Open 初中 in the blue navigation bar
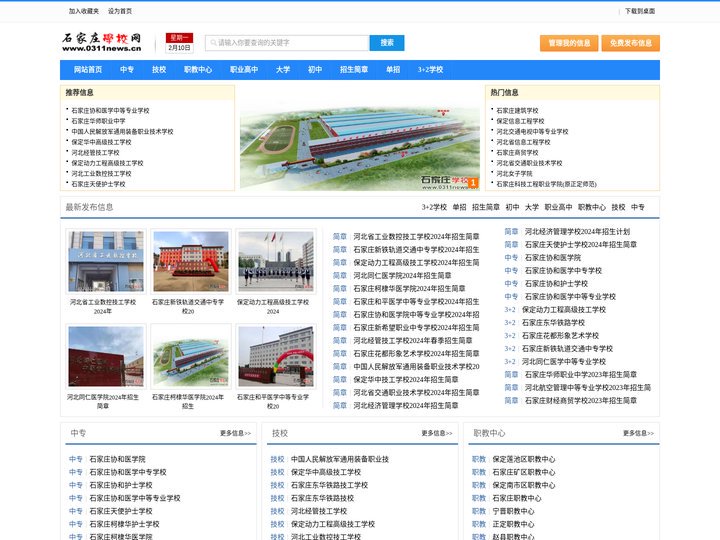The image size is (720, 540). coord(315,70)
